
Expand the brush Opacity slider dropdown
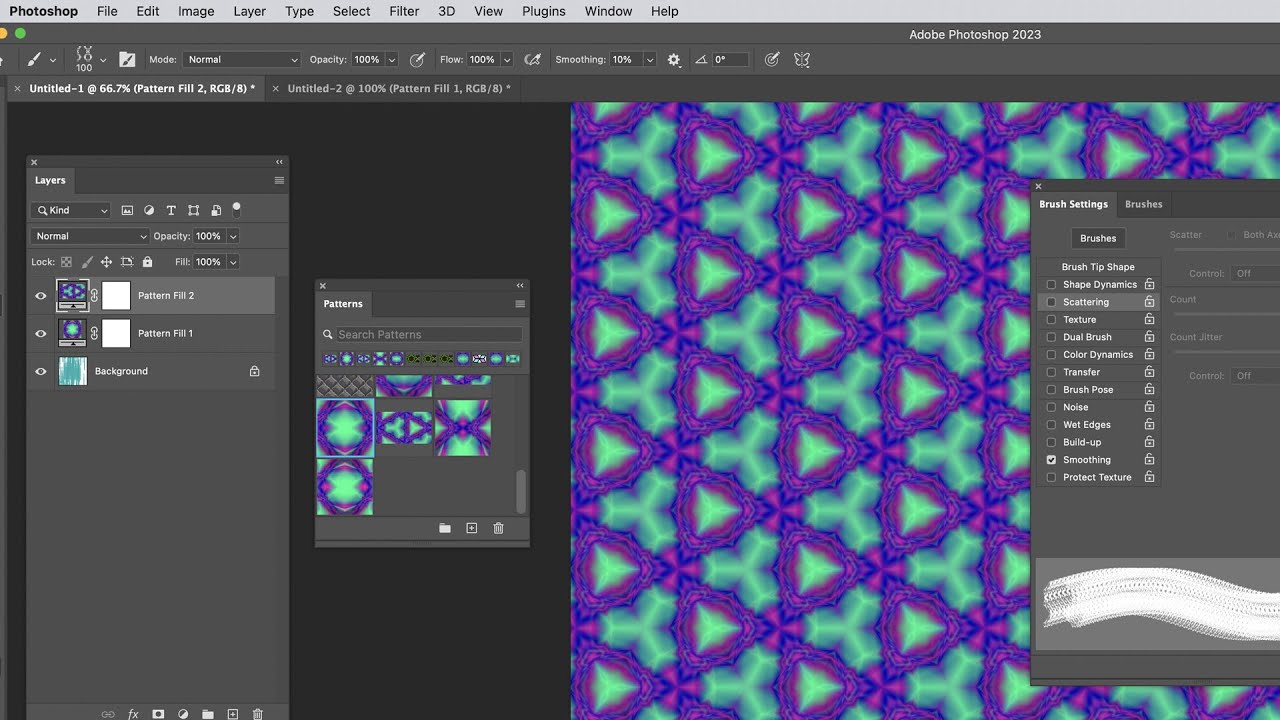[391, 60]
